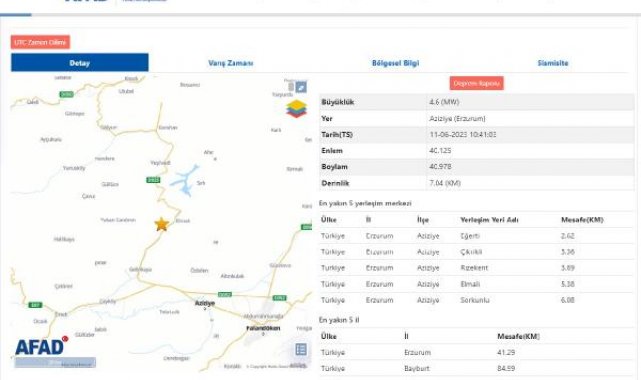Screen dimensions: 641x380
Task: Click the blue fullscreen map button
Action: click(301, 87)
